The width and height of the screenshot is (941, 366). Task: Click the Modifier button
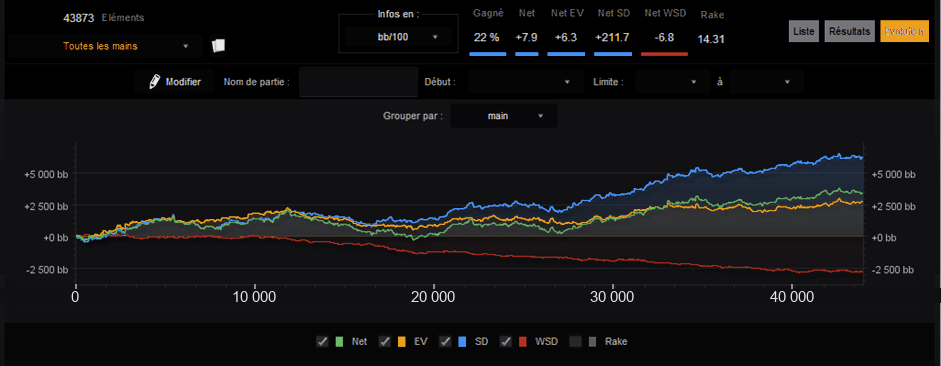click(x=175, y=82)
